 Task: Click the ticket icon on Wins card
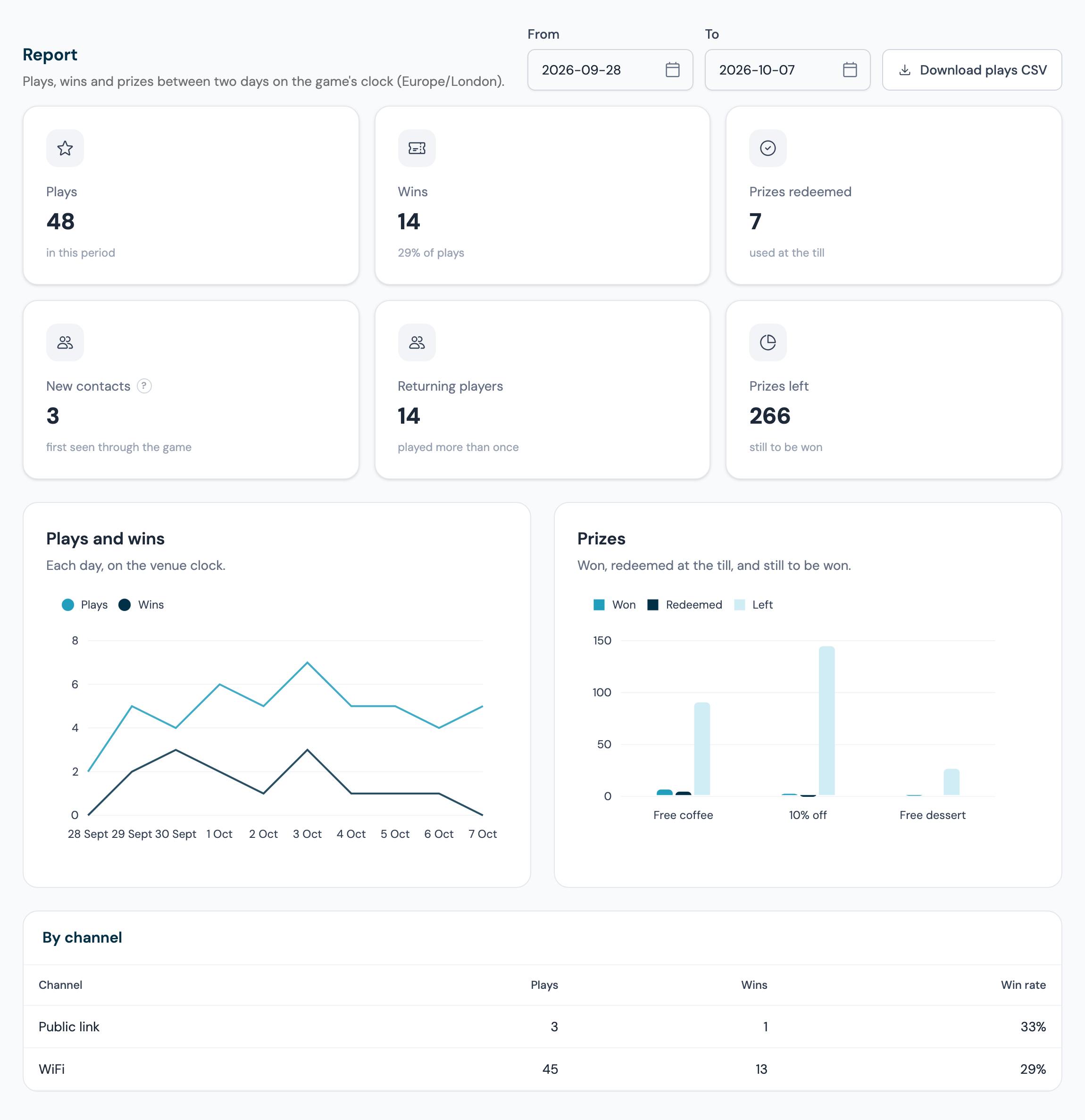coord(417,149)
